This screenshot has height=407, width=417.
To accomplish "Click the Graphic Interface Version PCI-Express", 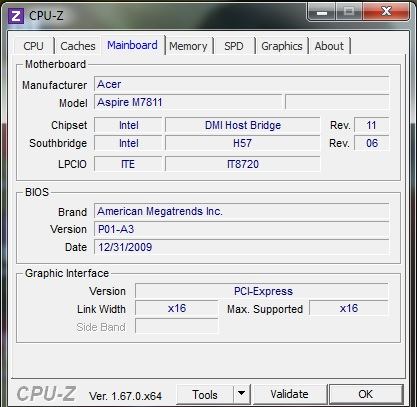I will (262, 291).
